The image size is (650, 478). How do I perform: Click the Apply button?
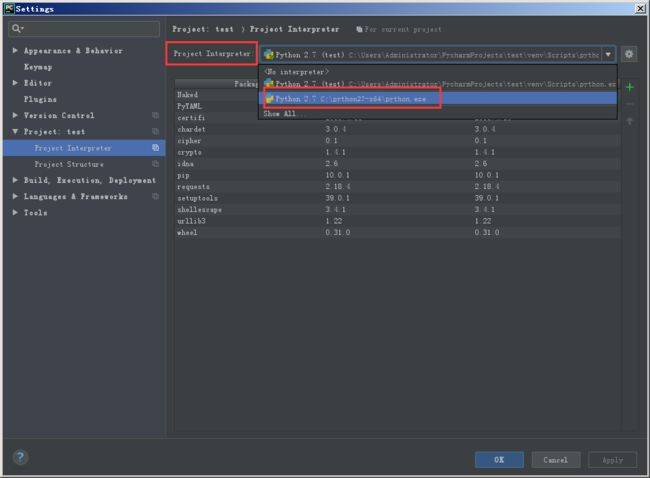point(612,460)
